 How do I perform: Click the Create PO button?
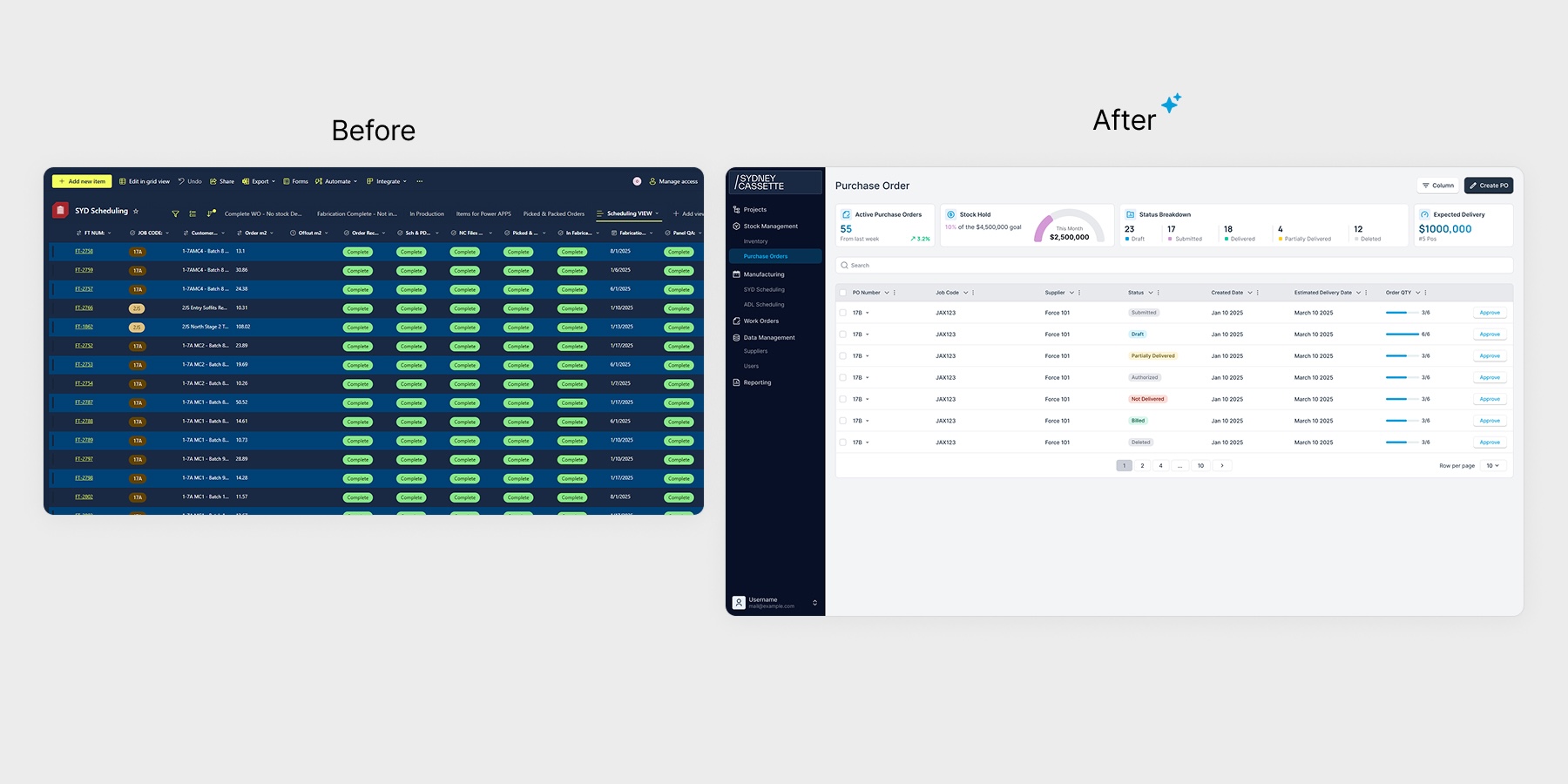coord(1489,186)
